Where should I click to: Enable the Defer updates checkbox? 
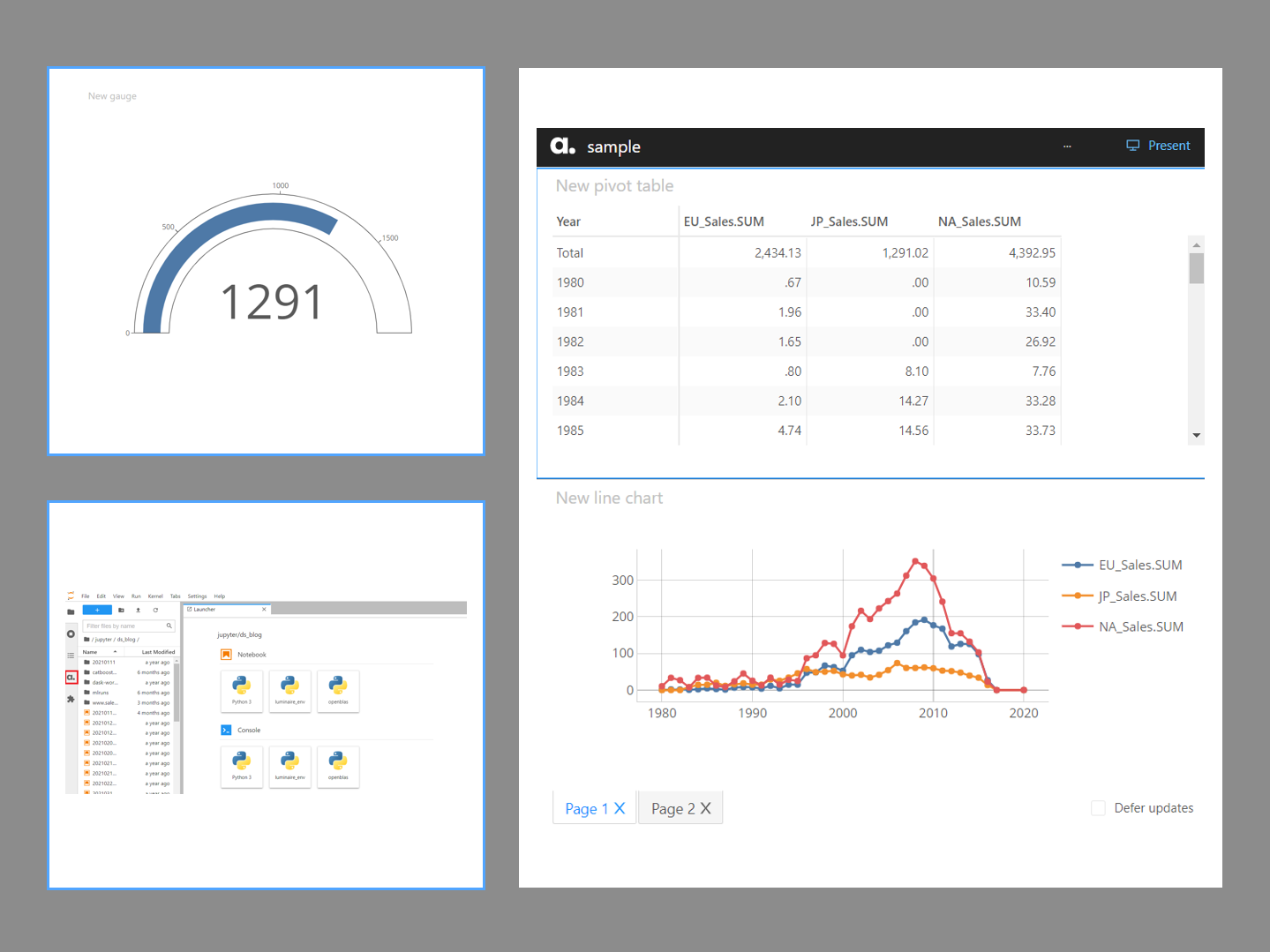(x=1098, y=808)
